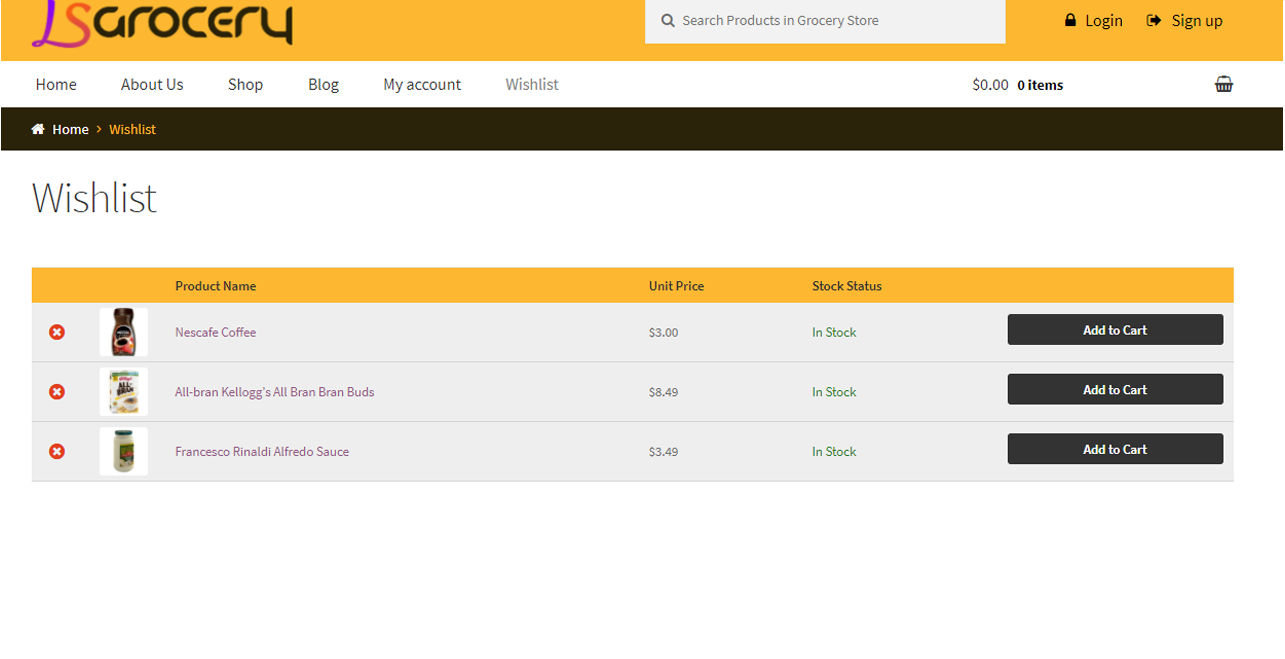The image size is (1285, 659).
Task: Remove Francesco Rinaldi Alfredo Sauce from wishlist
Action: click(57, 451)
